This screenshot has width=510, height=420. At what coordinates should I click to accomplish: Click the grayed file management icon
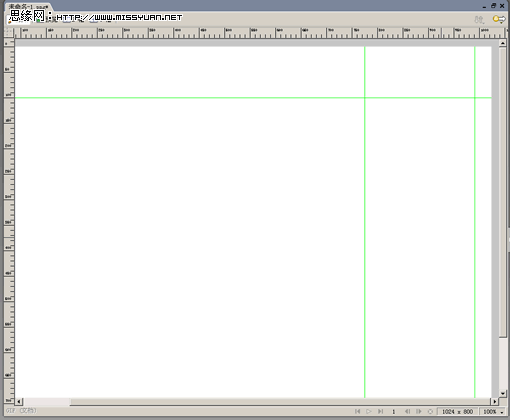pos(479,20)
